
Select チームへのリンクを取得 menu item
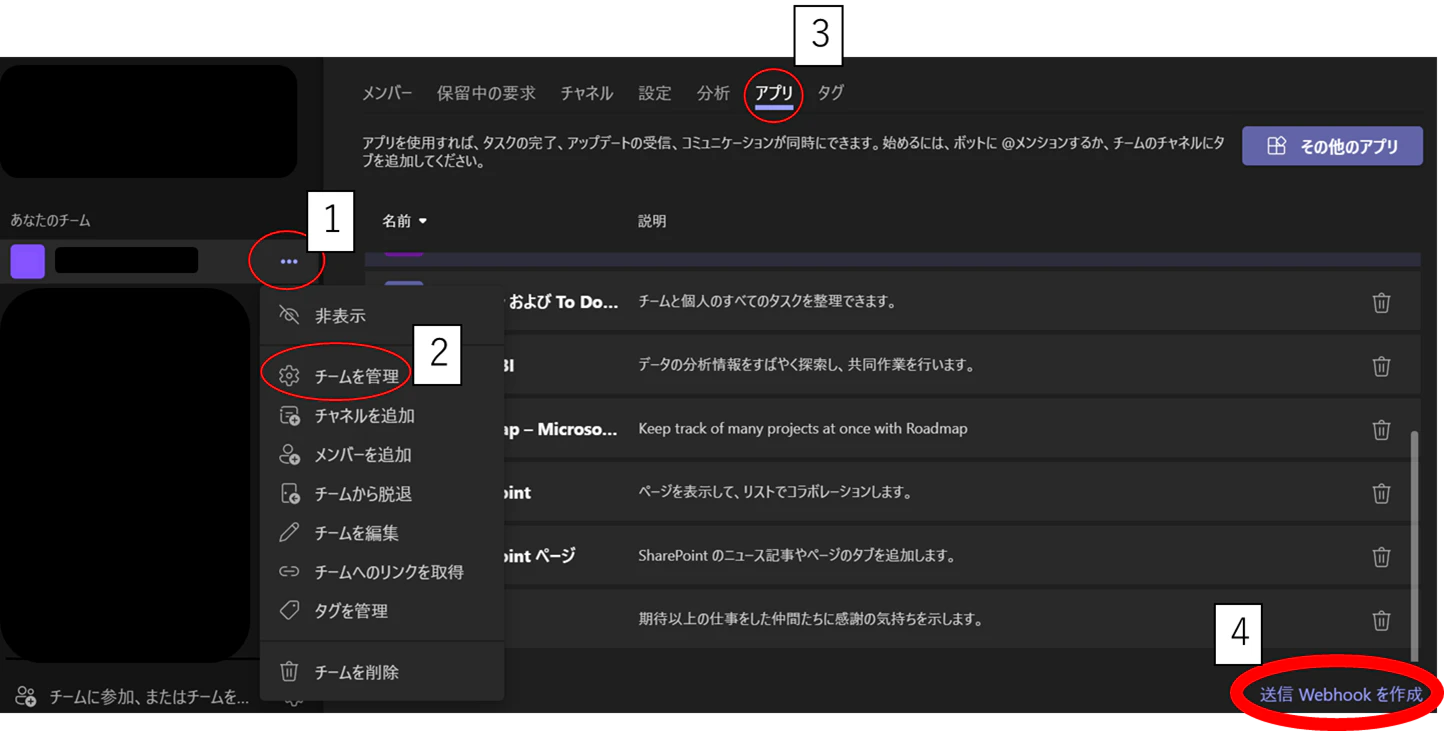point(381,572)
